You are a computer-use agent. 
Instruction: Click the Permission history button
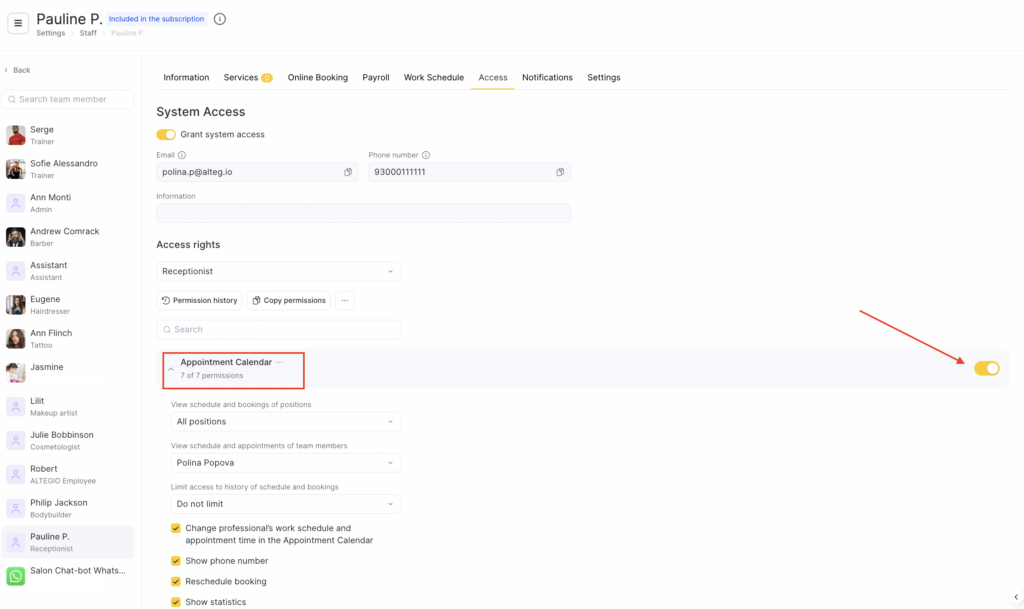pos(199,300)
